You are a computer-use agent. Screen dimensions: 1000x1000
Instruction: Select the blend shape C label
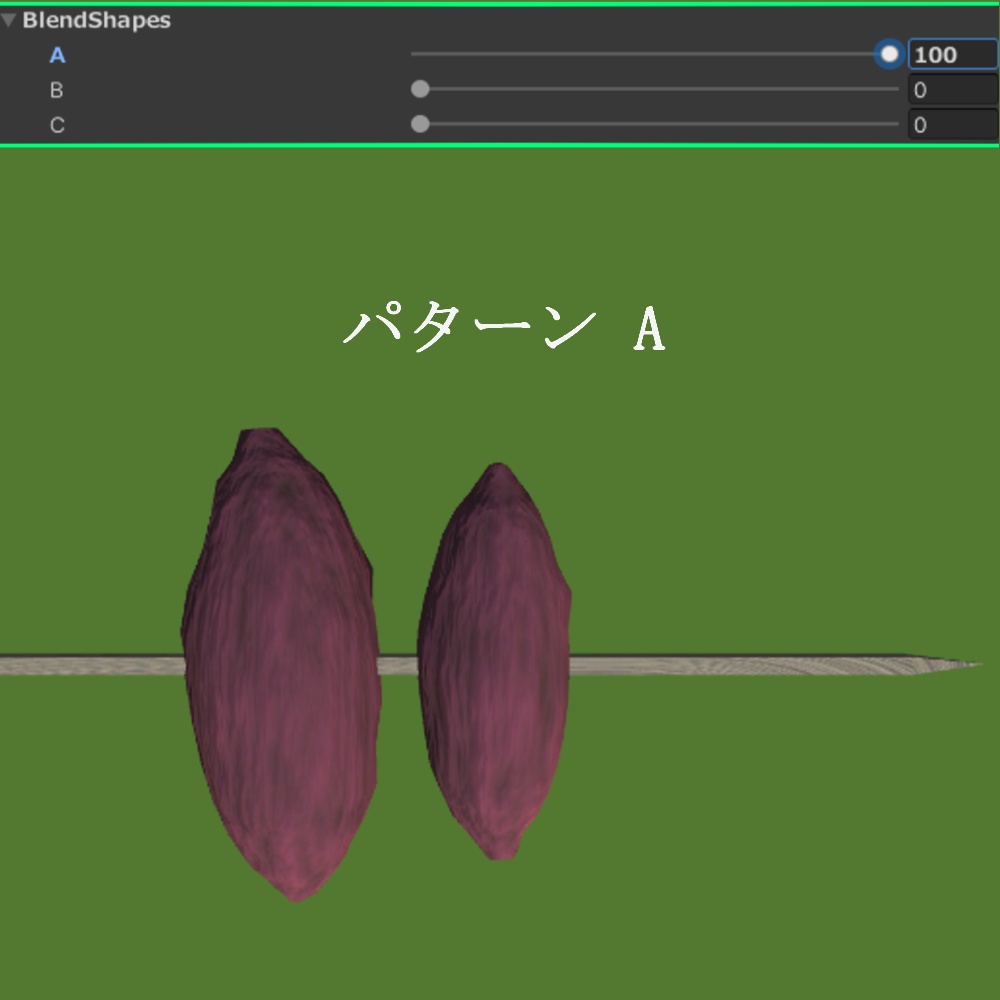pyautogui.click(x=56, y=124)
